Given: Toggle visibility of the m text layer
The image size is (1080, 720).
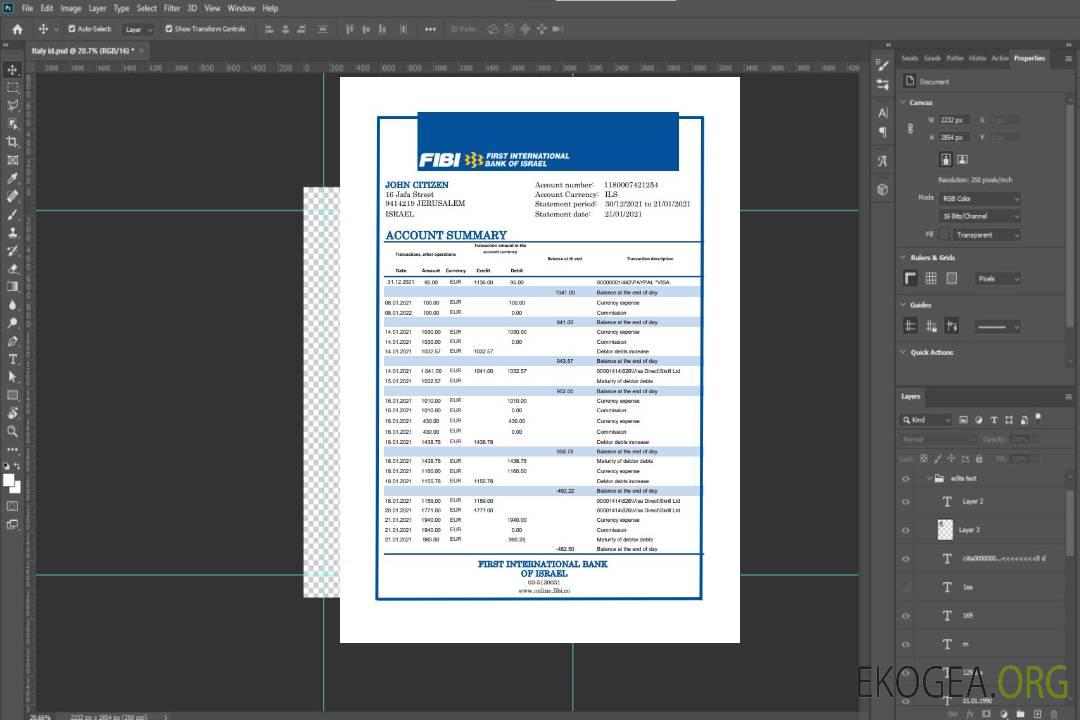Looking at the screenshot, I should coord(906,645).
